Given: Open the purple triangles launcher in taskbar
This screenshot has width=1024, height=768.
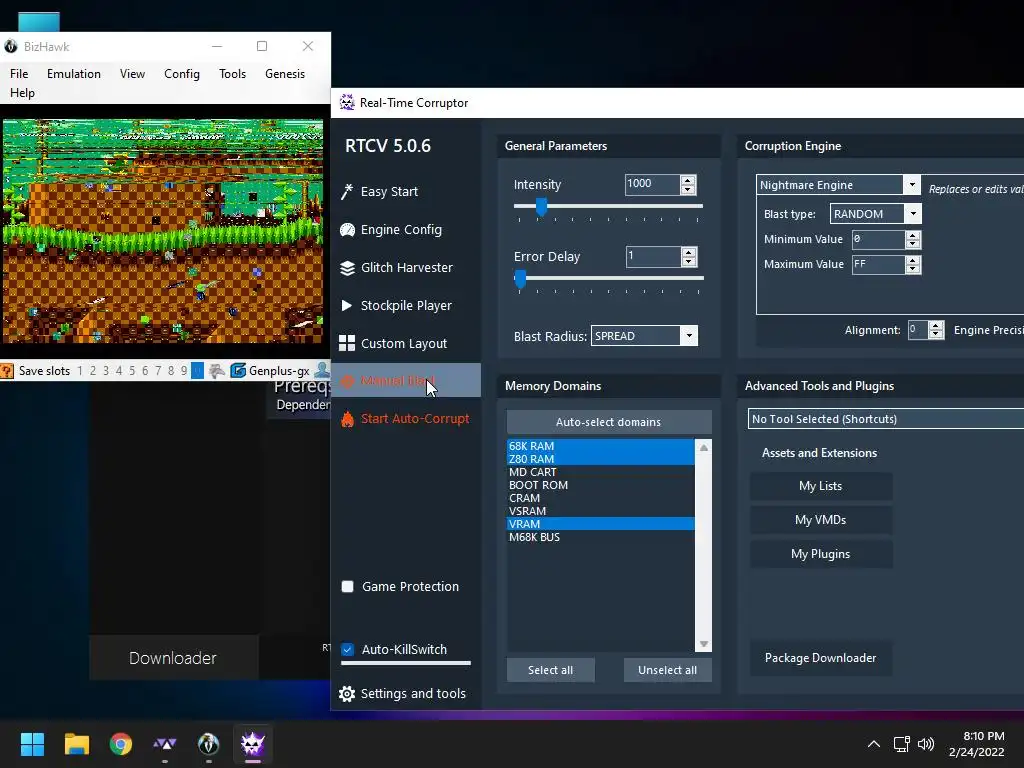Looking at the screenshot, I should click(x=165, y=744).
